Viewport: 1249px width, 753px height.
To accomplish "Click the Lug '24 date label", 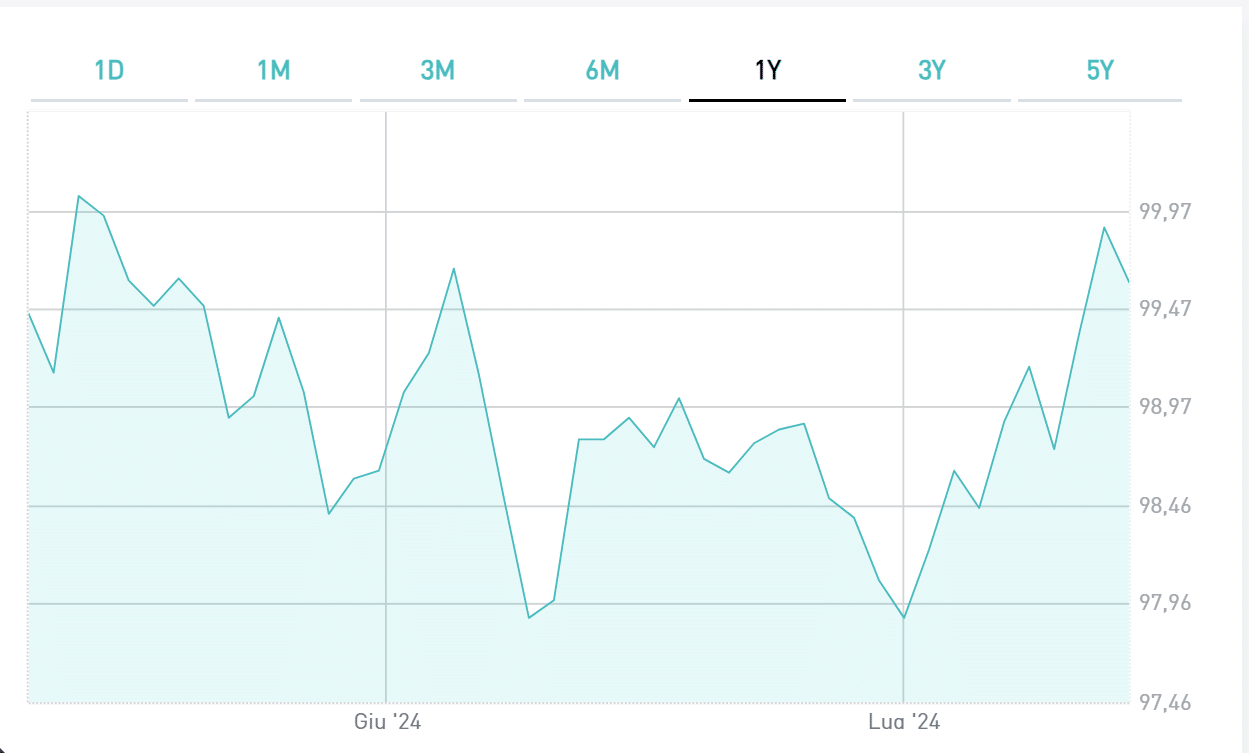I will point(903,722).
